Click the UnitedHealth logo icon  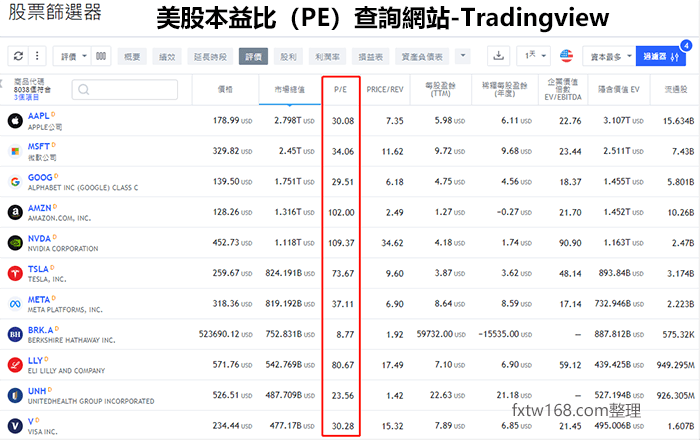click(x=15, y=395)
